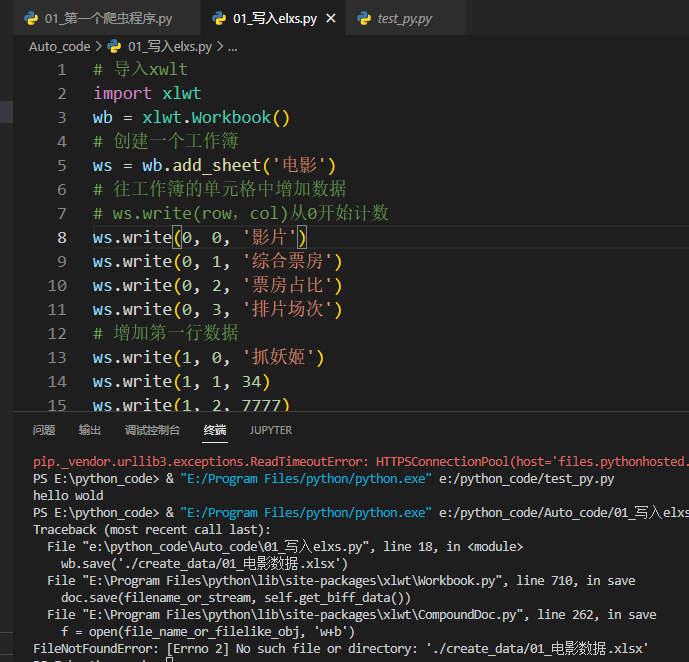Click 'Traceback (most recent call last):' line
Screen dimensions: 689x662
152,529
